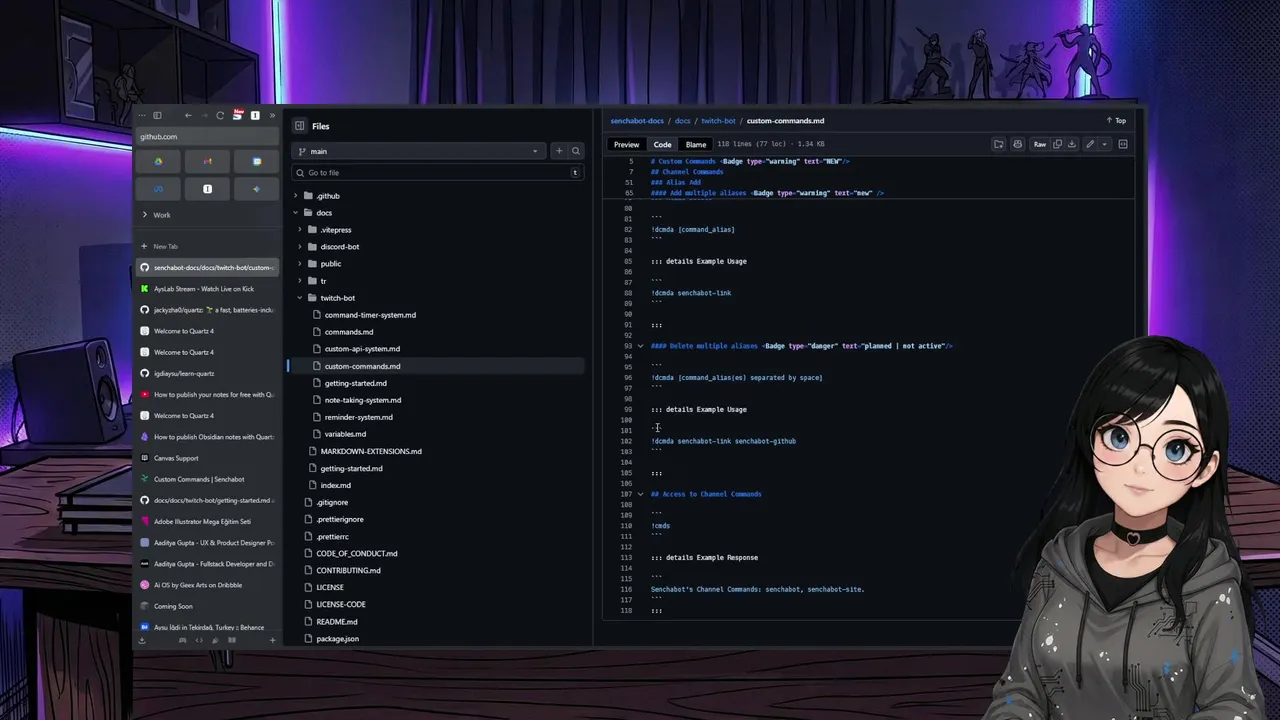This screenshot has height=720, width=1280.
Task: Open the browser three-dots menu
Action: [x=142, y=115]
